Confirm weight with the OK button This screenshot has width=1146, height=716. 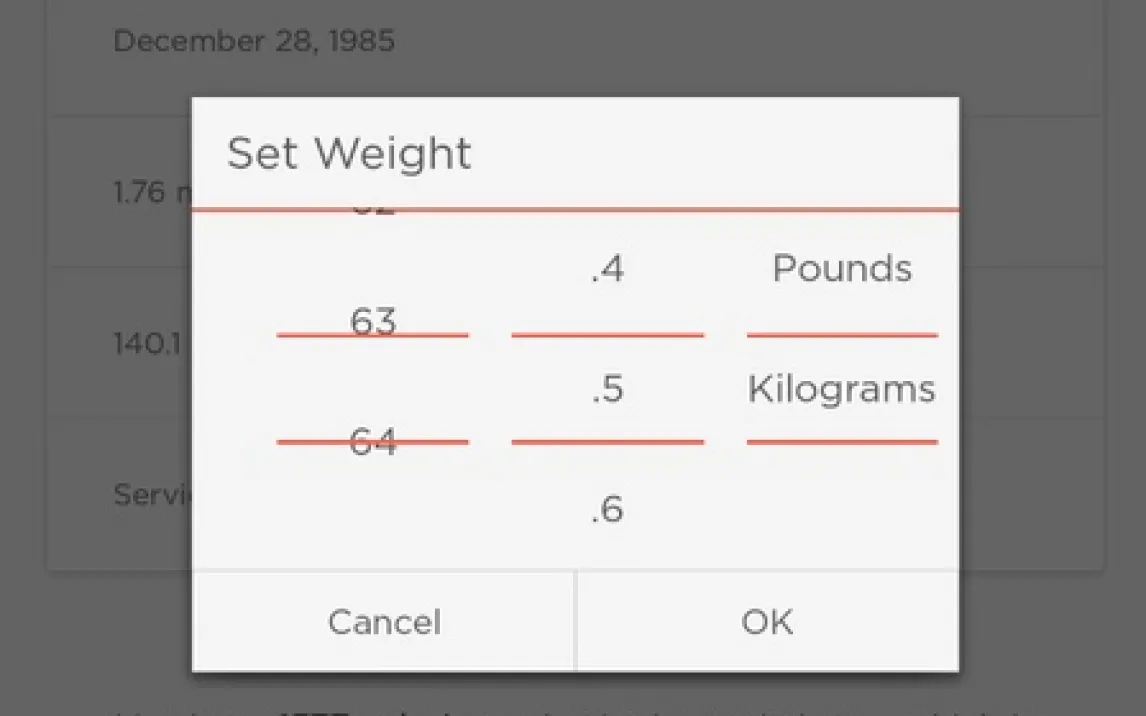pos(767,622)
